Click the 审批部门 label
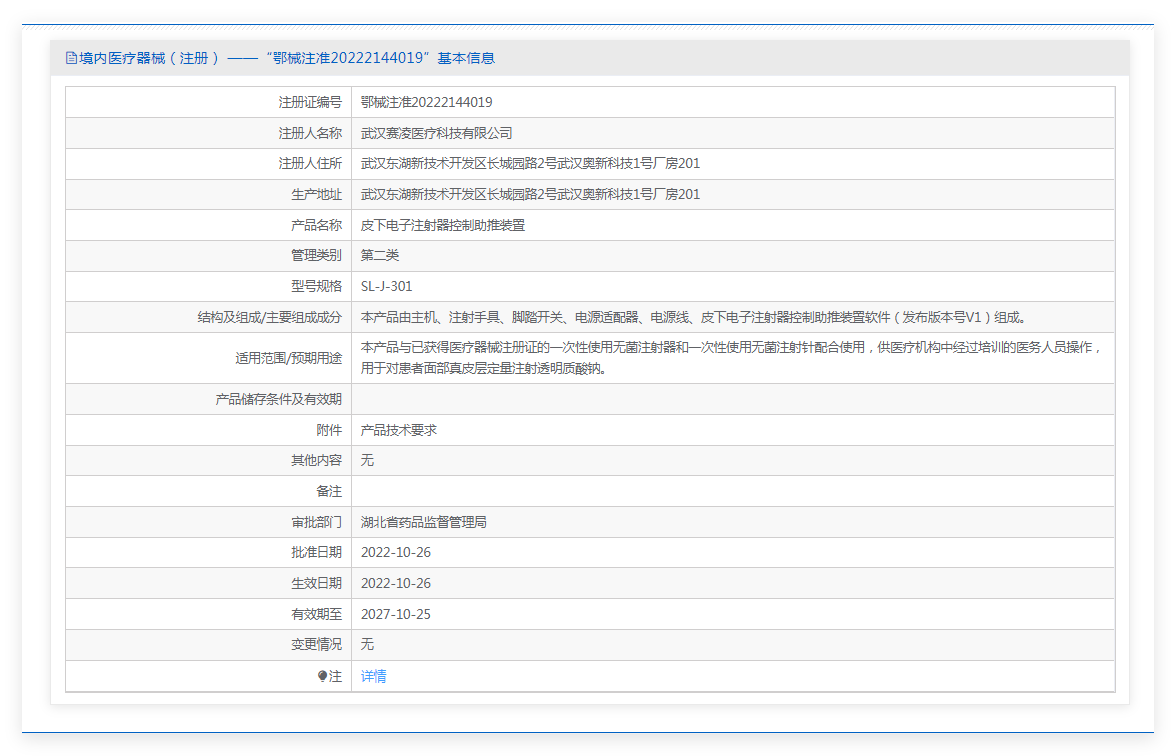The image size is (1176, 756). click(x=316, y=523)
